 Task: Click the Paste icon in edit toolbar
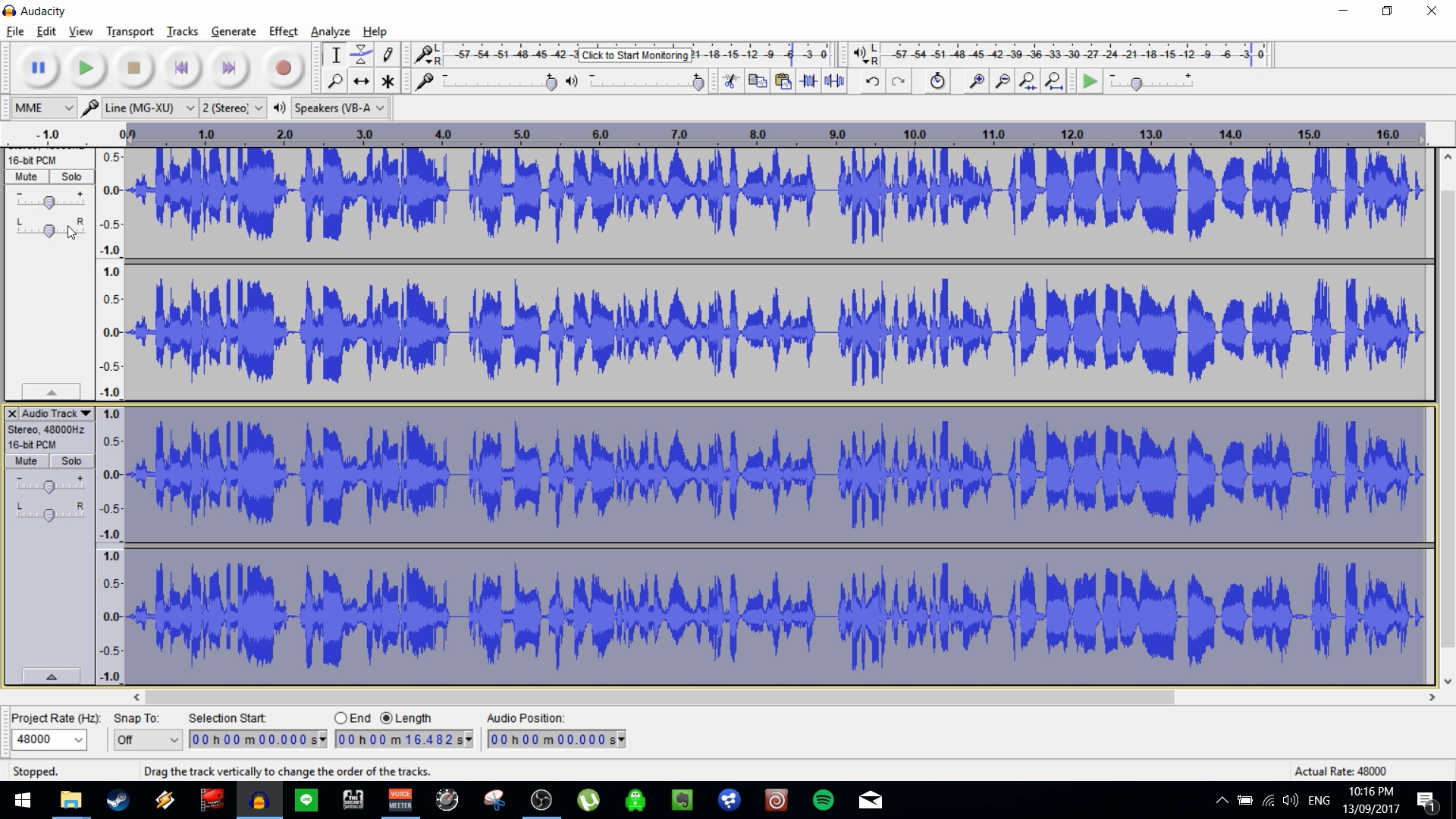pos(783,81)
